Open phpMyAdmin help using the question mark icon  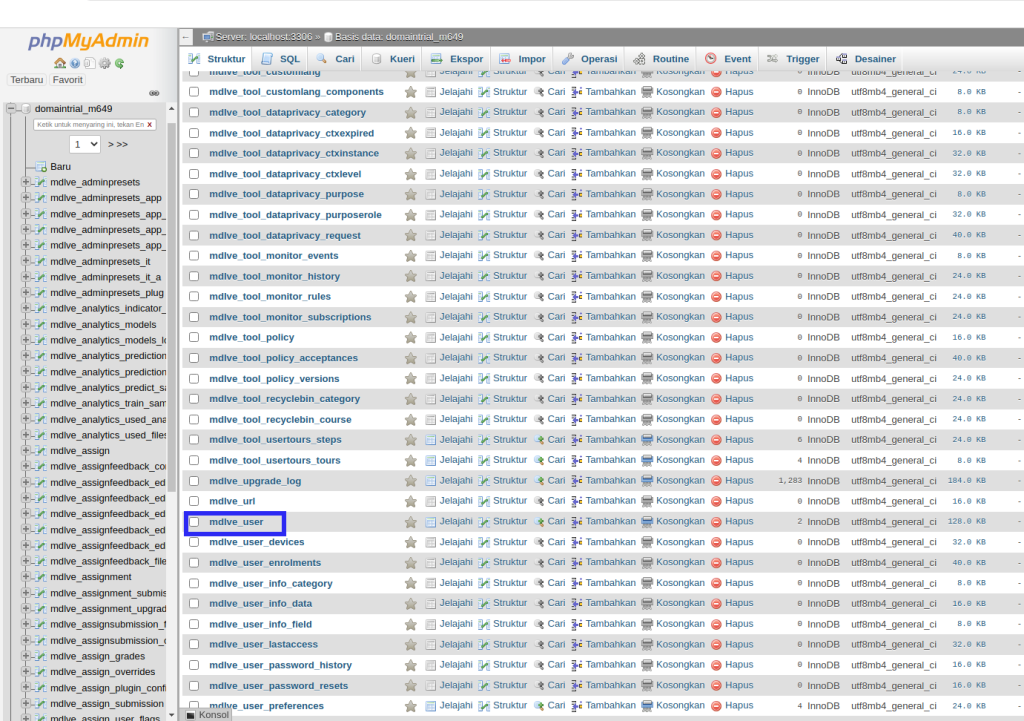(75, 62)
